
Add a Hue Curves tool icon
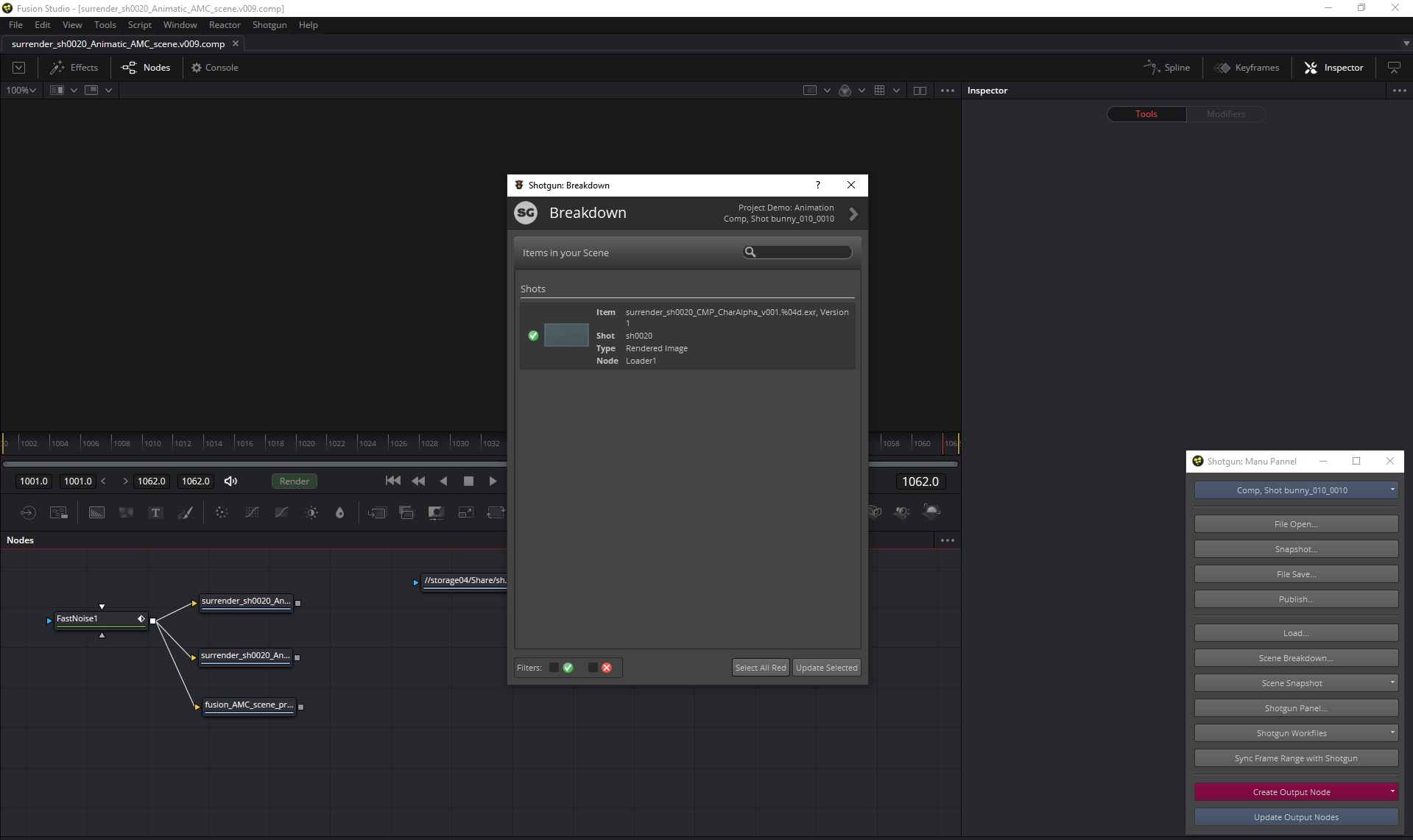pyautogui.click(x=281, y=512)
